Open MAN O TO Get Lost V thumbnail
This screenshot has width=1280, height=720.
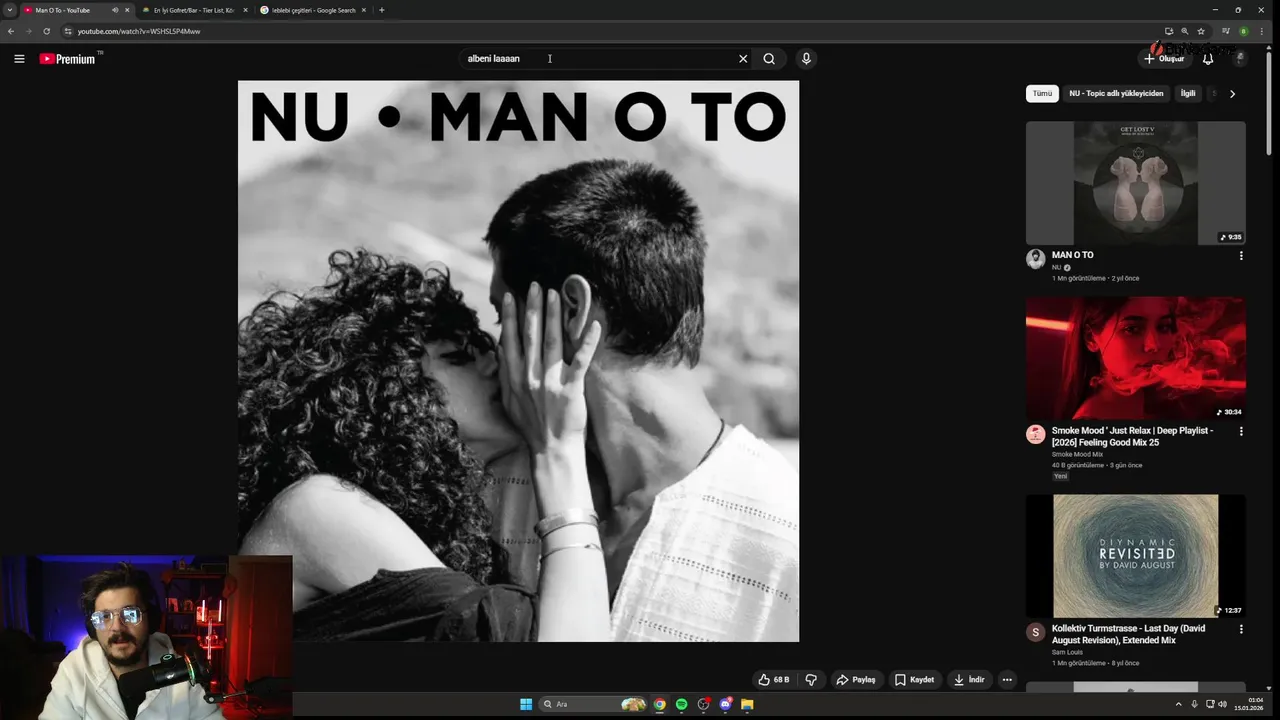(1136, 183)
